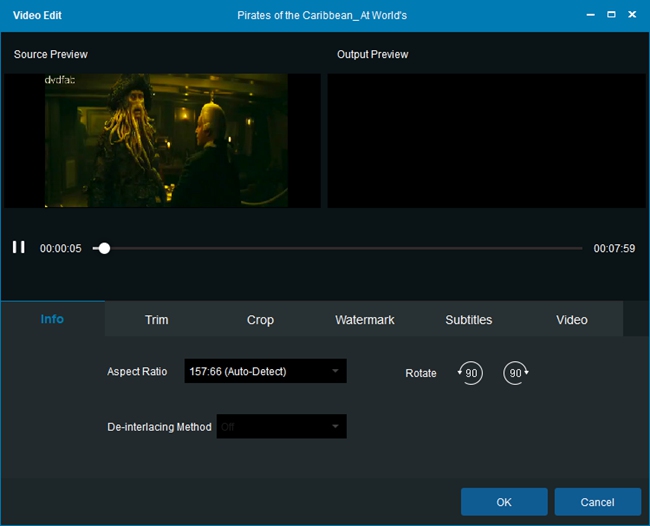Click the Aspect Ratio dropdown arrow
Image resolution: width=650 pixels, height=526 pixels.
(x=336, y=371)
